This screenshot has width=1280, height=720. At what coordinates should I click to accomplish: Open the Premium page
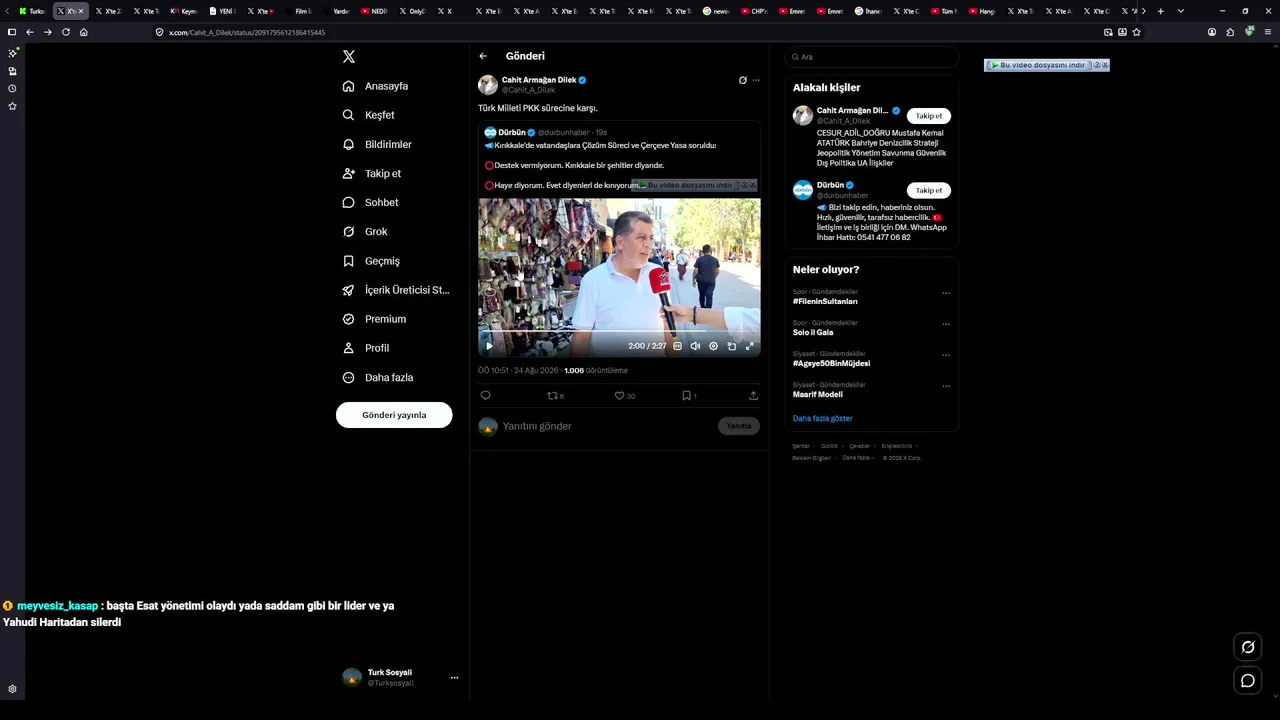coord(374,319)
